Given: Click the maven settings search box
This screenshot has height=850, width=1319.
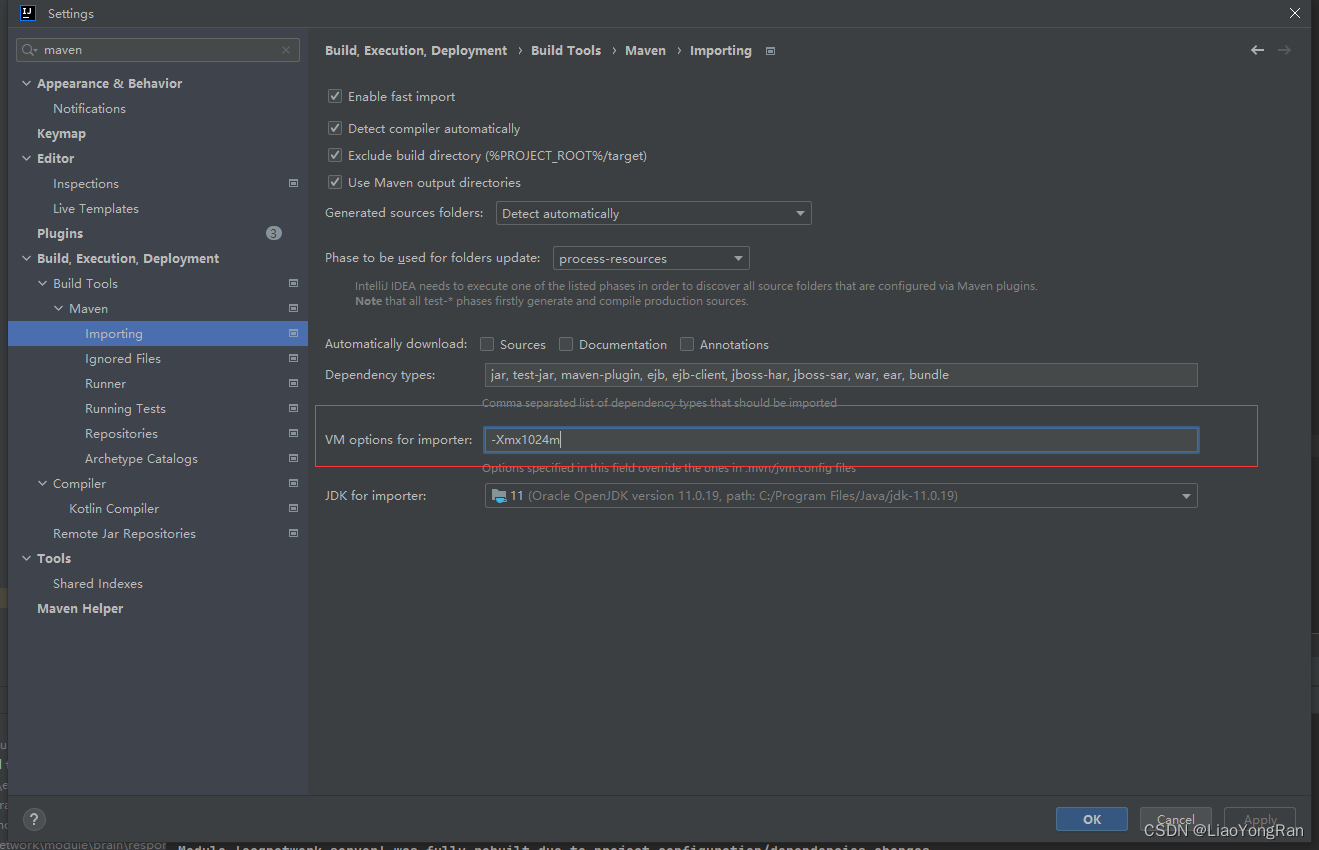Looking at the screenshot, I should pyautogui.click(x=158, y=50).
